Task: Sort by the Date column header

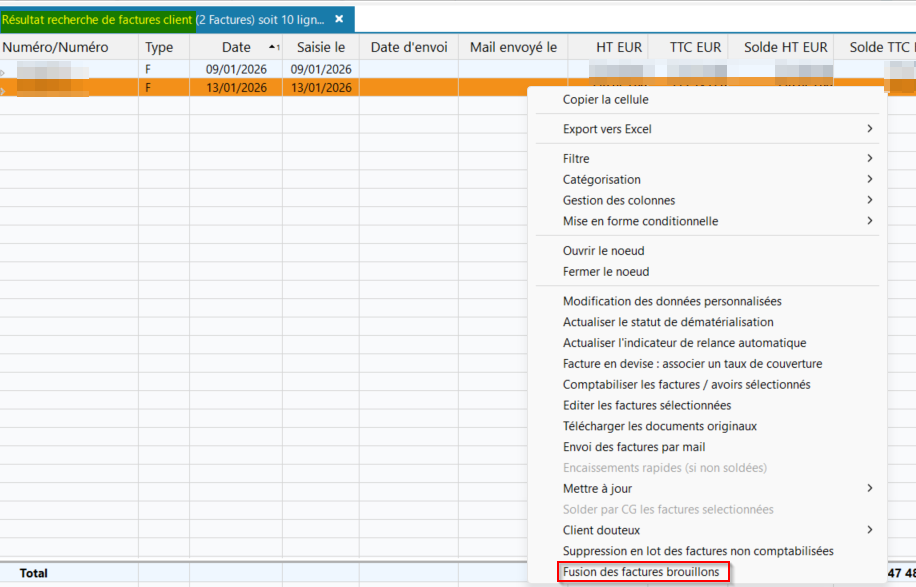Action: (x=236, y=47)
